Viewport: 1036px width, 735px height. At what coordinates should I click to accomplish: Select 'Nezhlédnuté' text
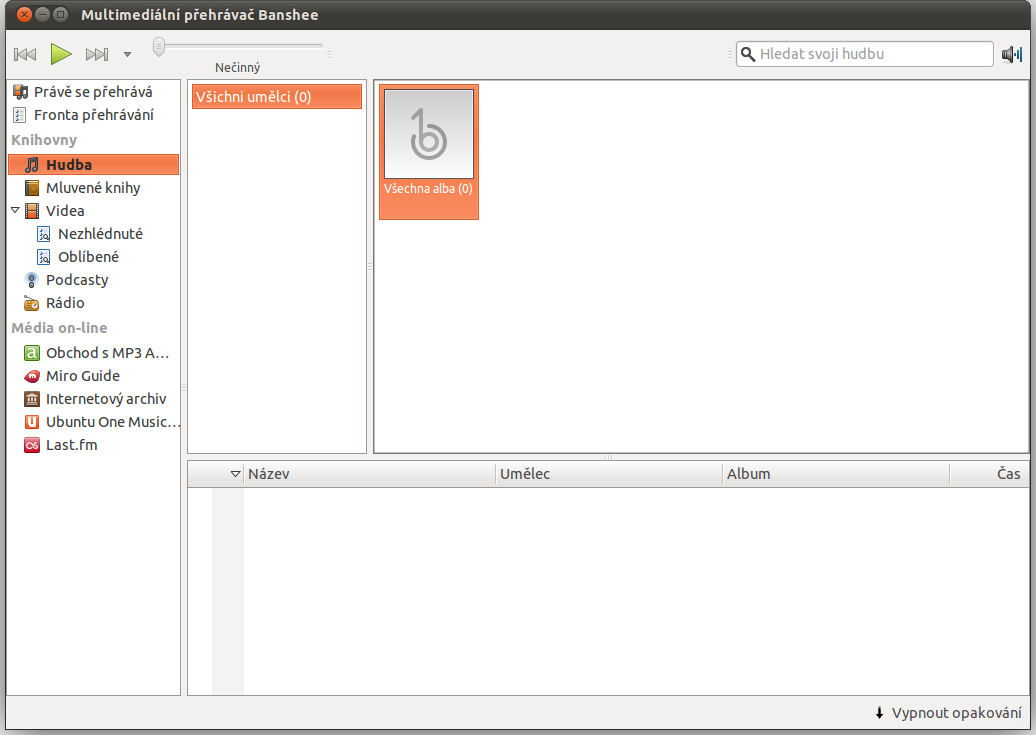[x=100, y=234]
